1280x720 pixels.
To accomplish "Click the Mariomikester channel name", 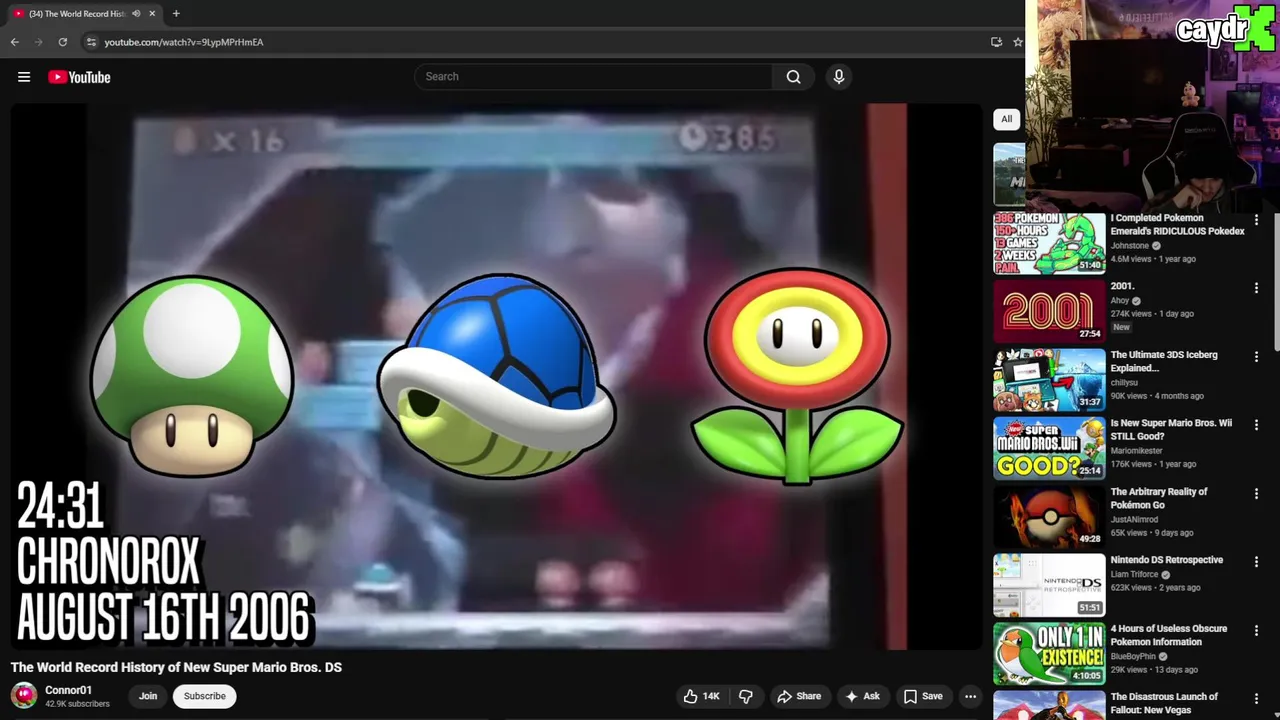I will [x=1136, y=451].
